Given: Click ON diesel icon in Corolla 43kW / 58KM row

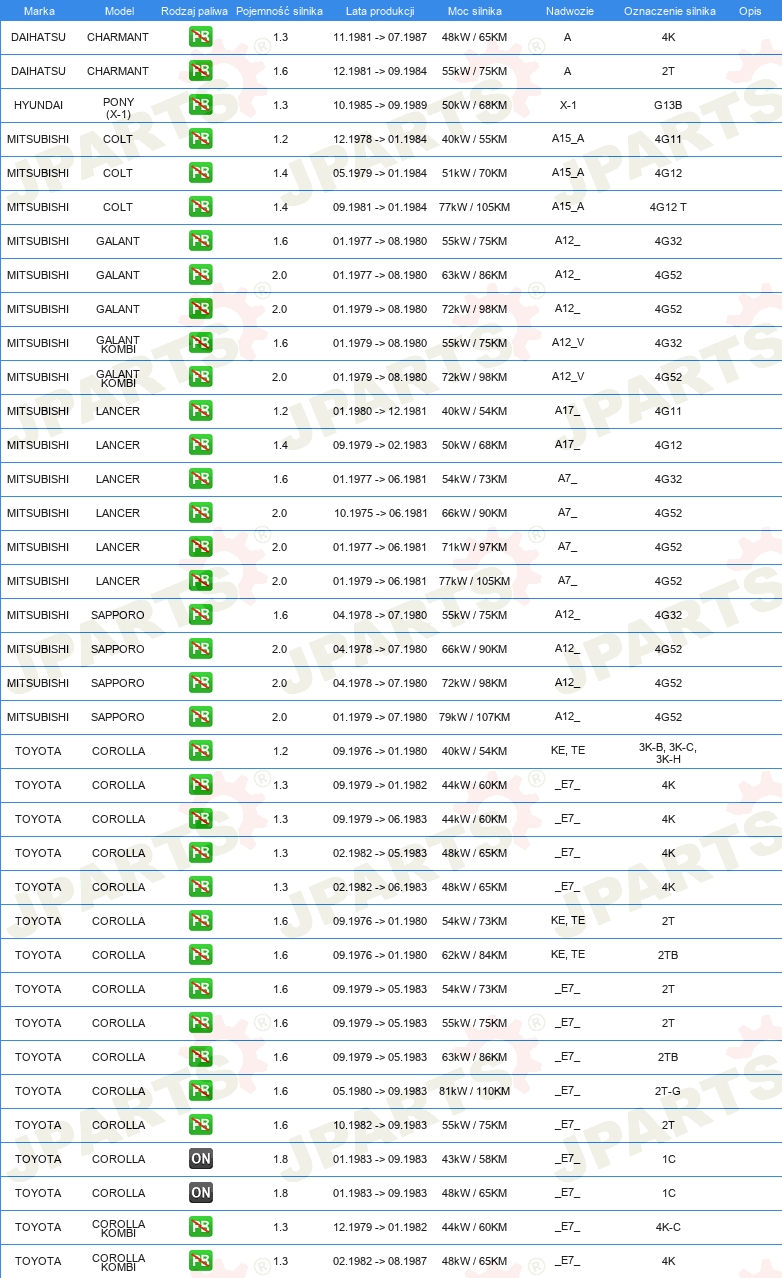Looking at the screenshot, I should (x=201, y=1159).
